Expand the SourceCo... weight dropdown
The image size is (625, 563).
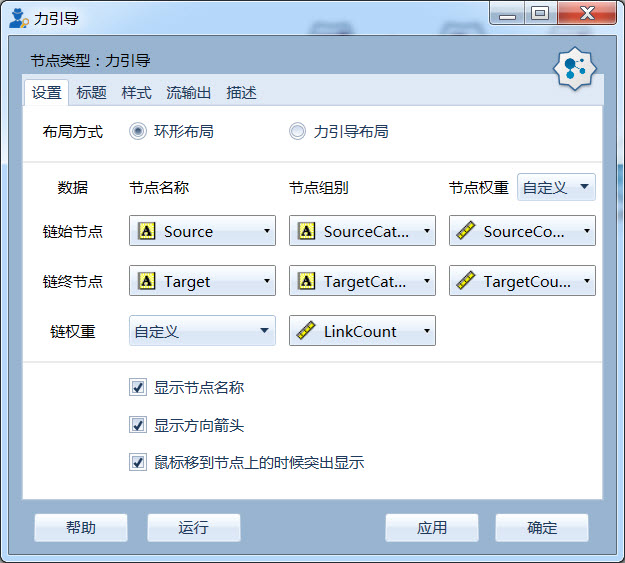522,231
